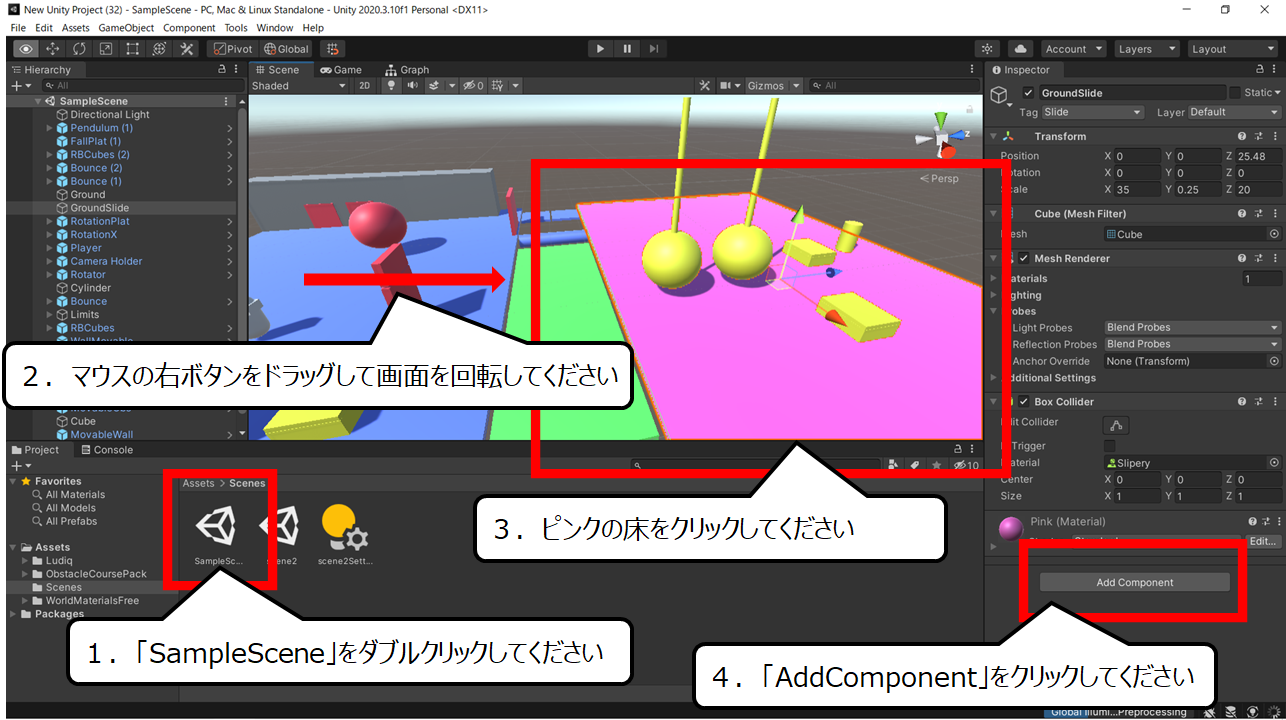The height and width of the screenshot is (720, 1286).
Task: Click the Add Component button
Action: pos(1134,582)
